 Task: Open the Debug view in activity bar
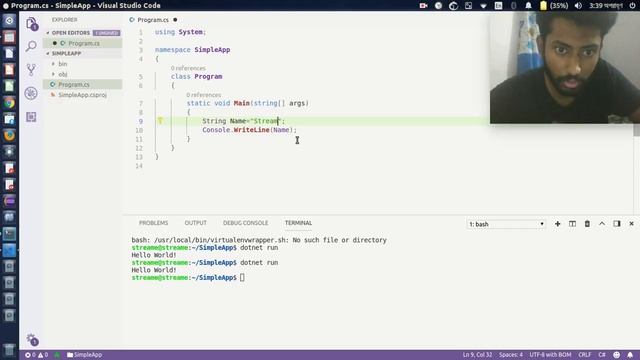31,93
